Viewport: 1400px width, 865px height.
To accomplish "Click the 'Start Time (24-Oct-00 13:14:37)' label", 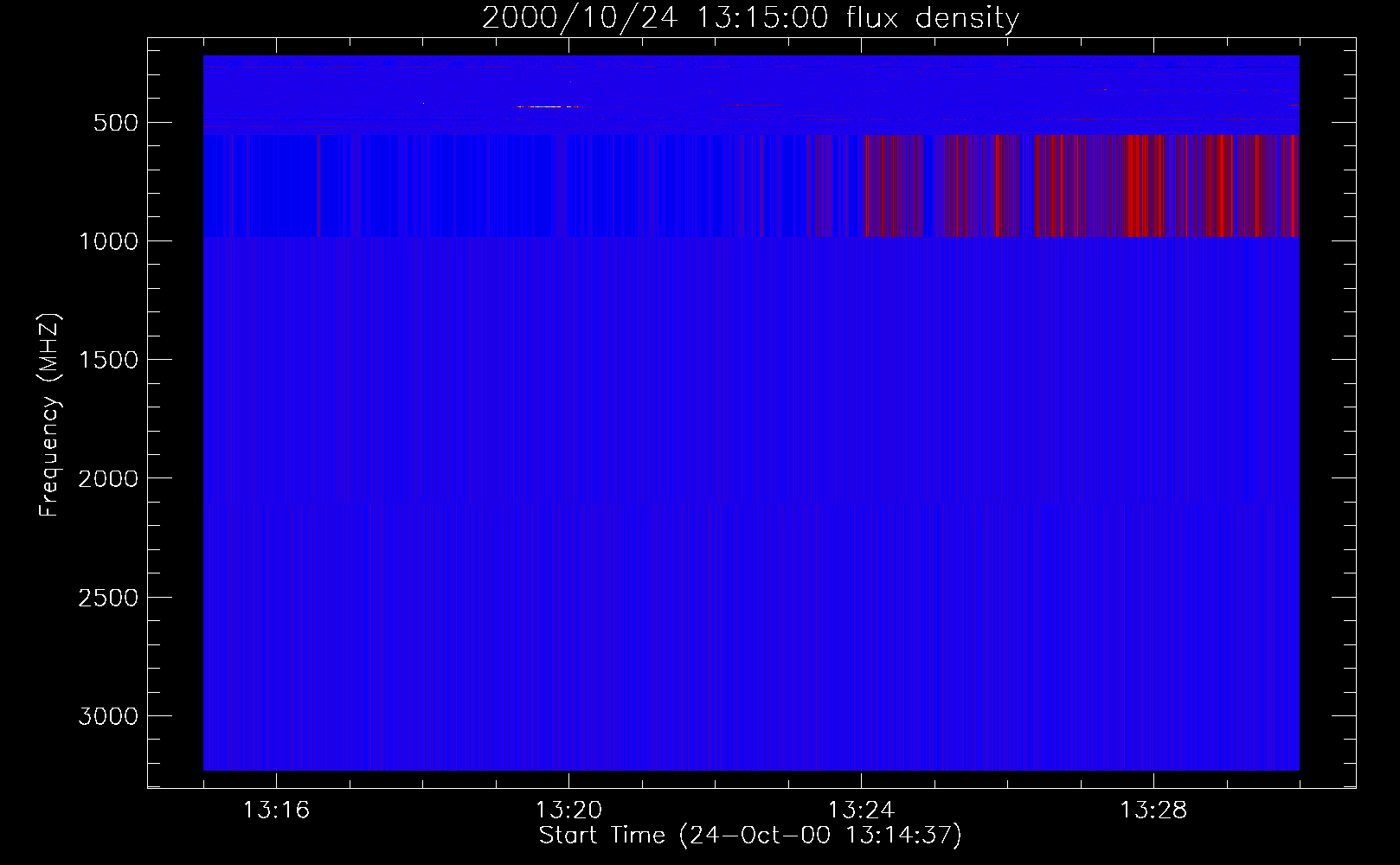I will point(750,836).
